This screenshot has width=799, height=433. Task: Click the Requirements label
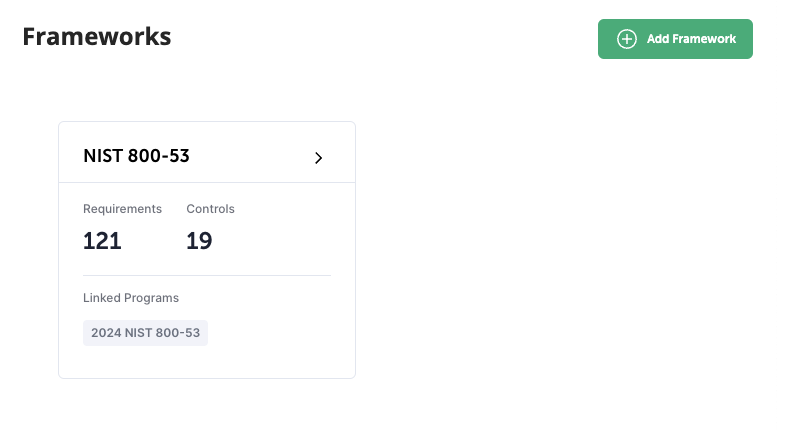(x=122, y=209)
